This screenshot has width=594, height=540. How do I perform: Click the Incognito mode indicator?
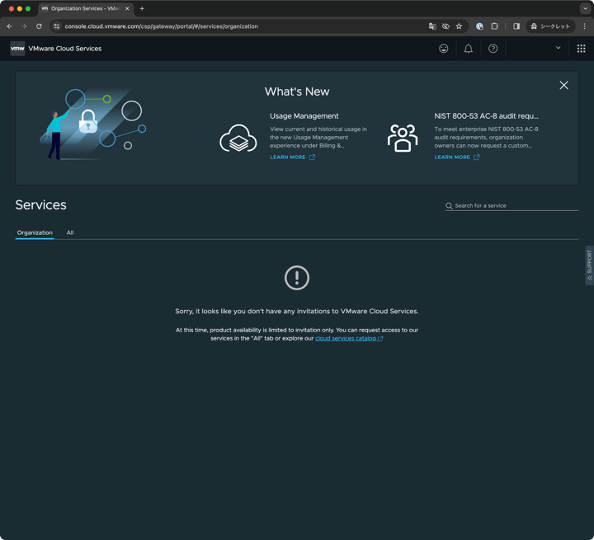550,26
